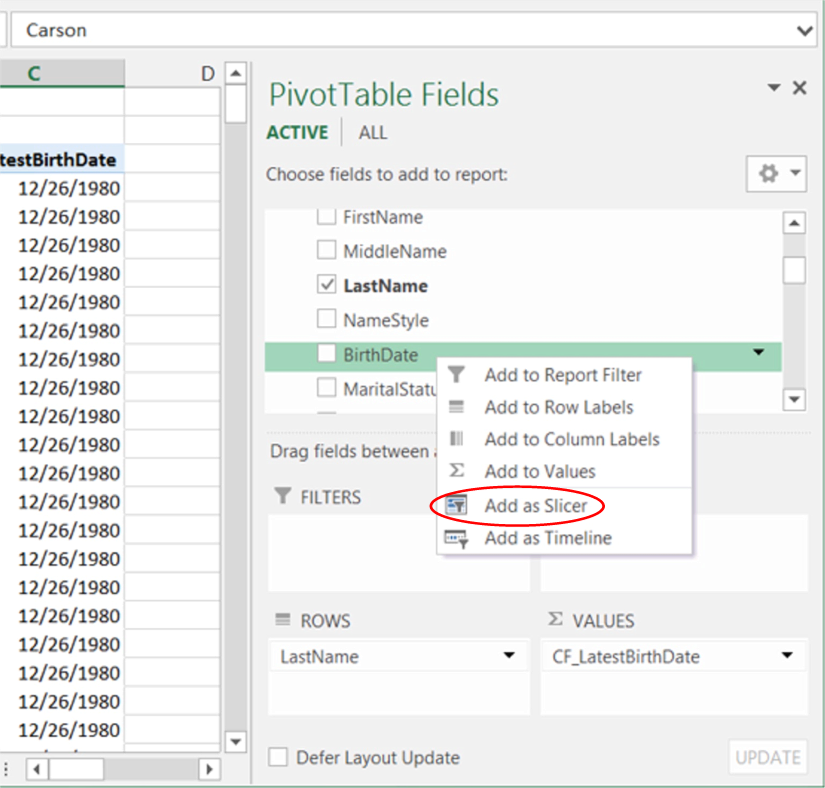Click the Add to Column Labels icon
The width and height of the screenshot is (825, 788).
[456, 439]
